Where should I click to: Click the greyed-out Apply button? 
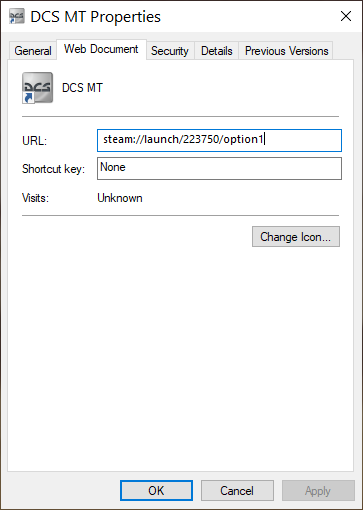[x=318, y=490]
